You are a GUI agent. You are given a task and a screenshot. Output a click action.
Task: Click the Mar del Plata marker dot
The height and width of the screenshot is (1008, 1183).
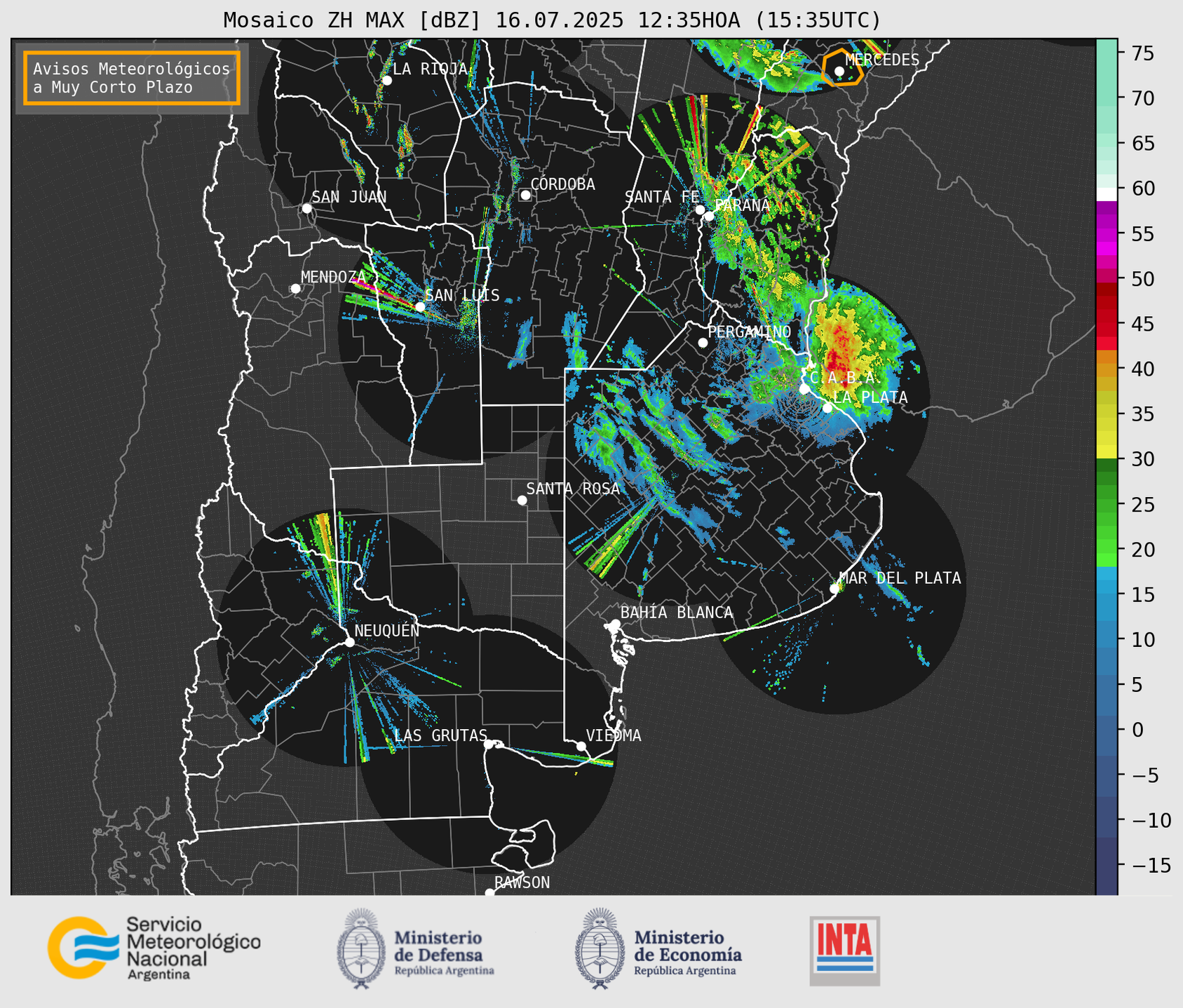pos(834,589)
